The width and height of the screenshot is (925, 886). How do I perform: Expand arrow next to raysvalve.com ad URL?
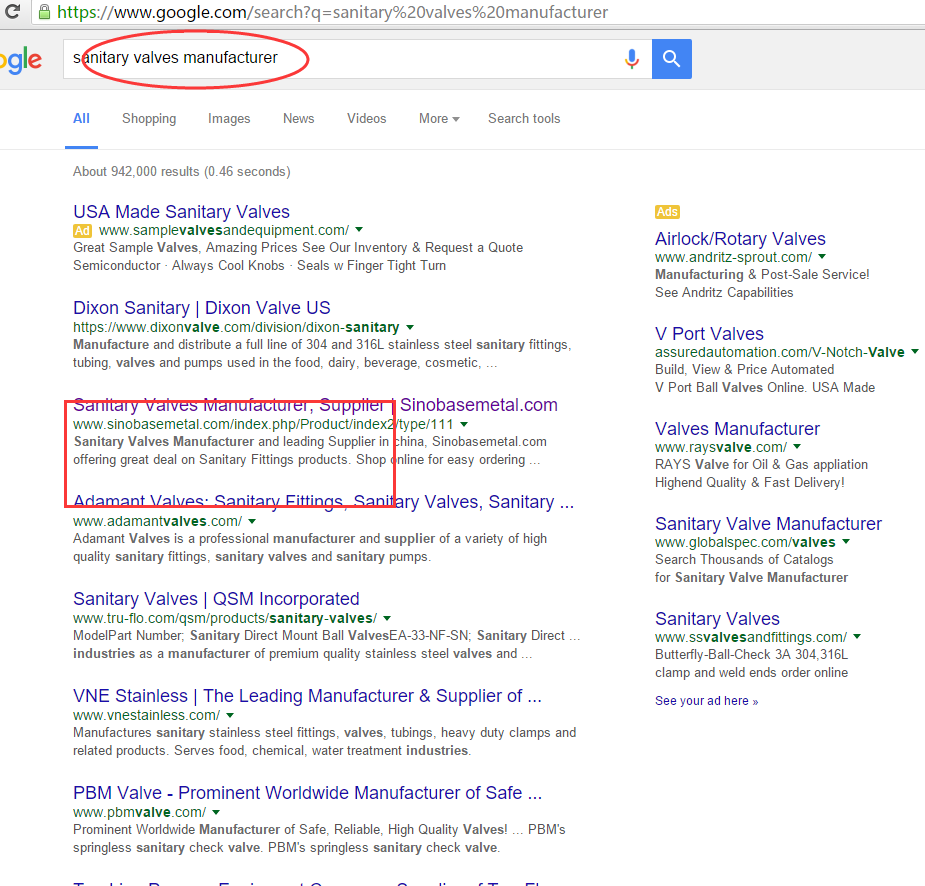797,447
